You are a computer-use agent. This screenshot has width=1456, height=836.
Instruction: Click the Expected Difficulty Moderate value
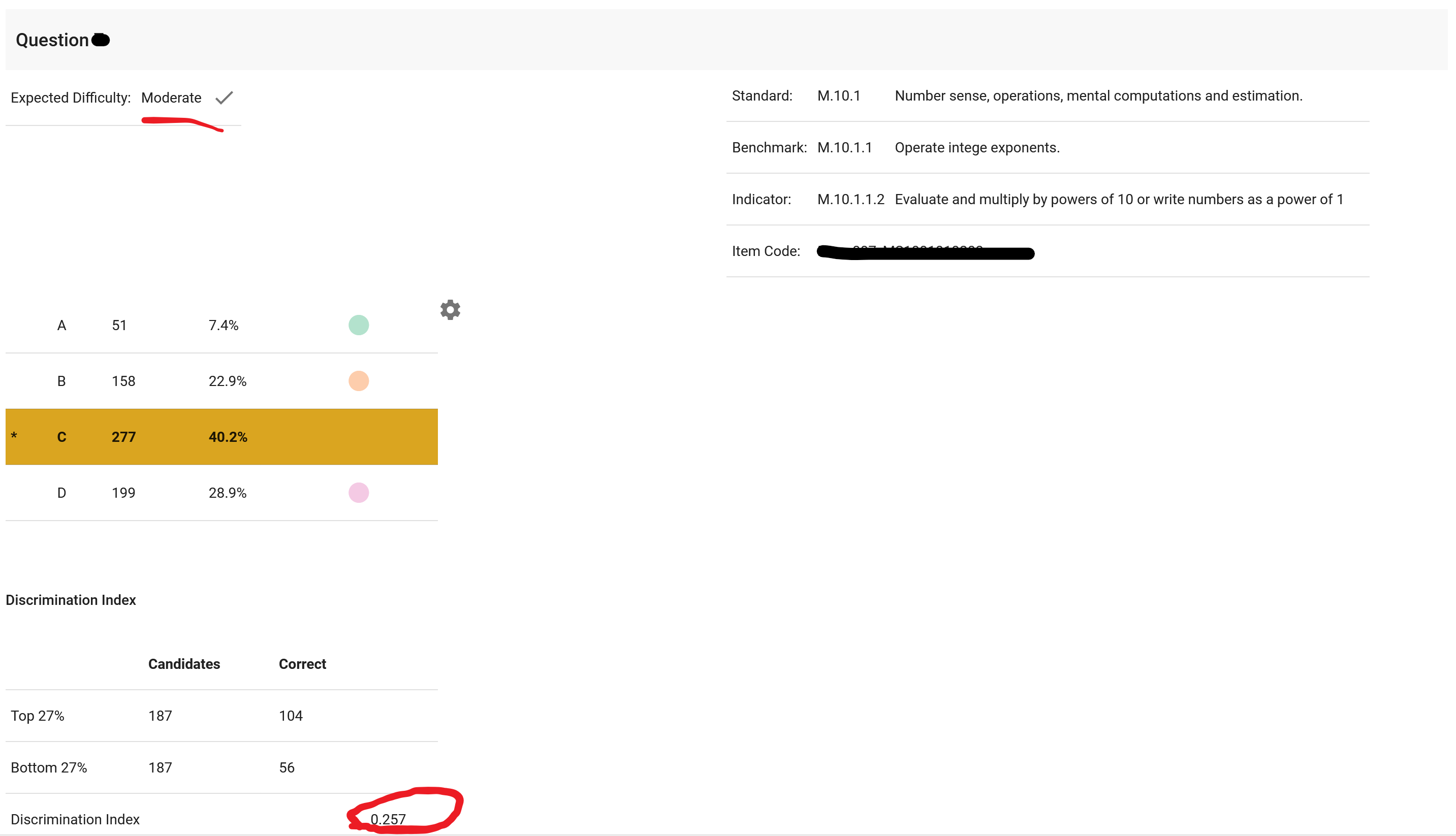click(x=171, y=98)
